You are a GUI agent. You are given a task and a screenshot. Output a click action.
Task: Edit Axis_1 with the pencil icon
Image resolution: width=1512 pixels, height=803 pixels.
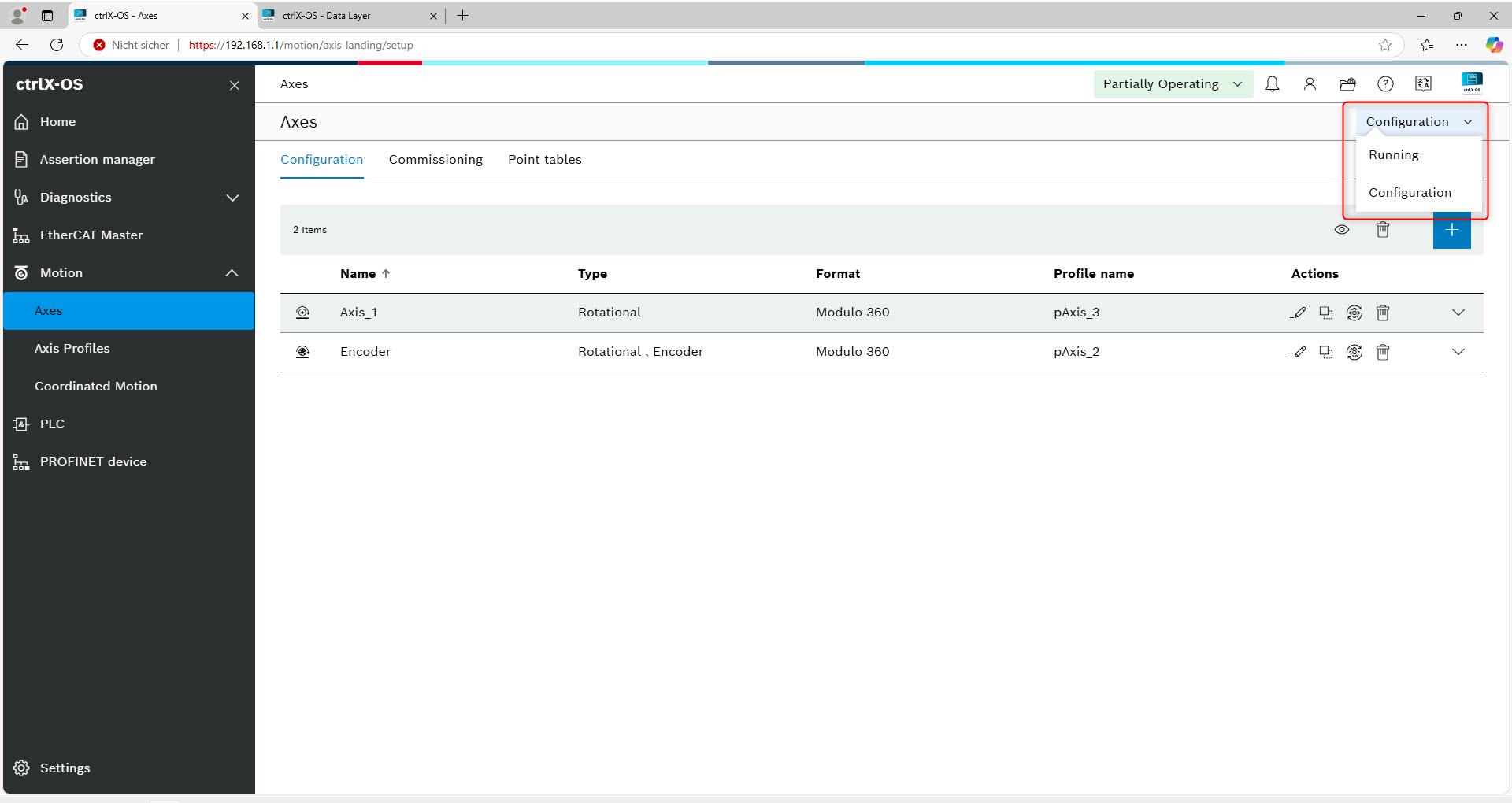click(1298, 313)
